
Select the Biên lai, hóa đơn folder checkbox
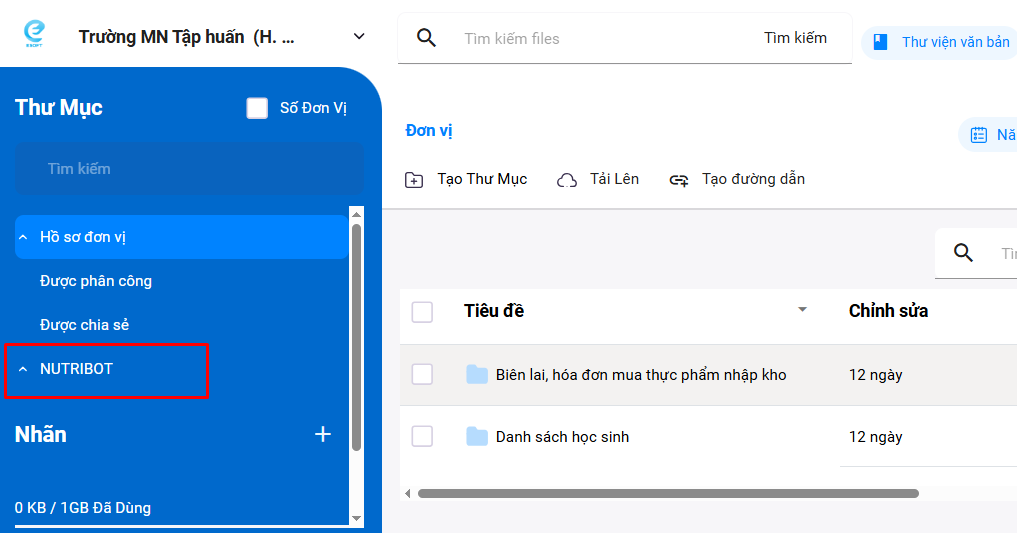(x=422, y=375)
